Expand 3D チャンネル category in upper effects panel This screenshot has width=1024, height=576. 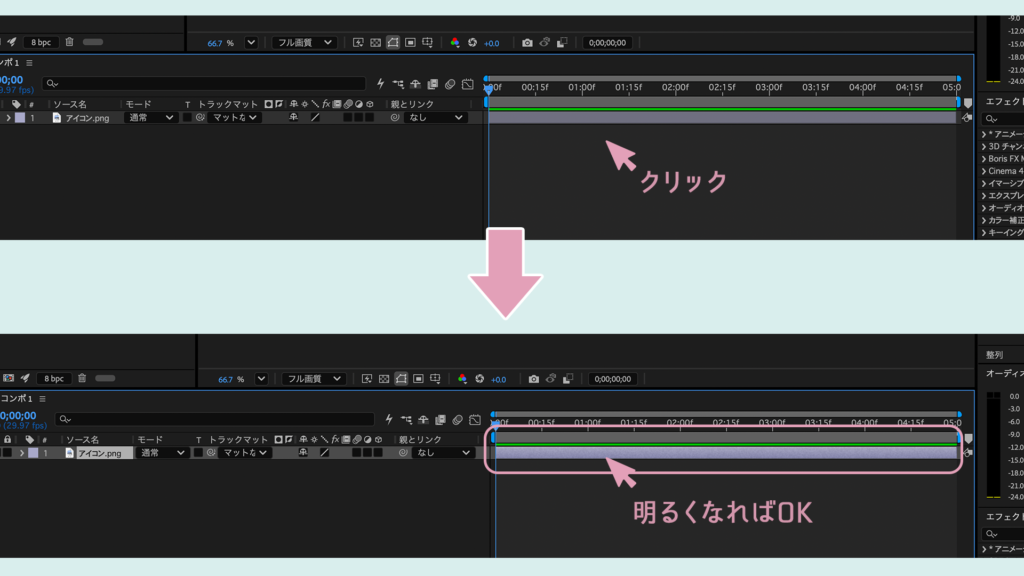984,146
